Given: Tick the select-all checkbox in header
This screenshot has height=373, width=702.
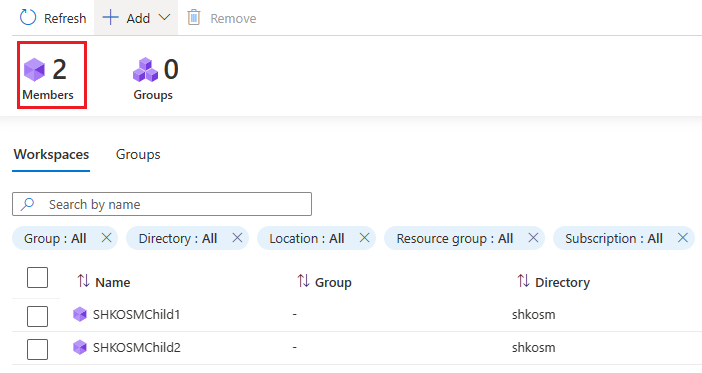Looking at the screenshot, I should coord(38,278).
